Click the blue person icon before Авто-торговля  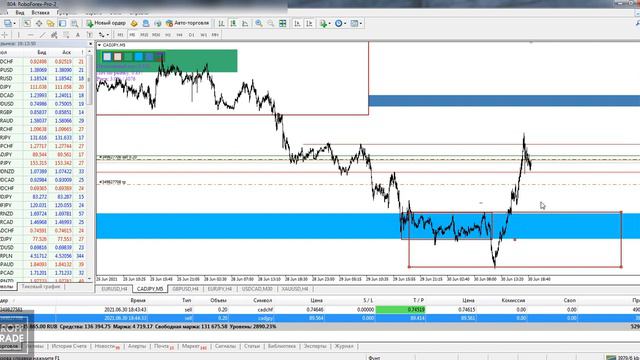pyautogui.click(x=146, y=24)
